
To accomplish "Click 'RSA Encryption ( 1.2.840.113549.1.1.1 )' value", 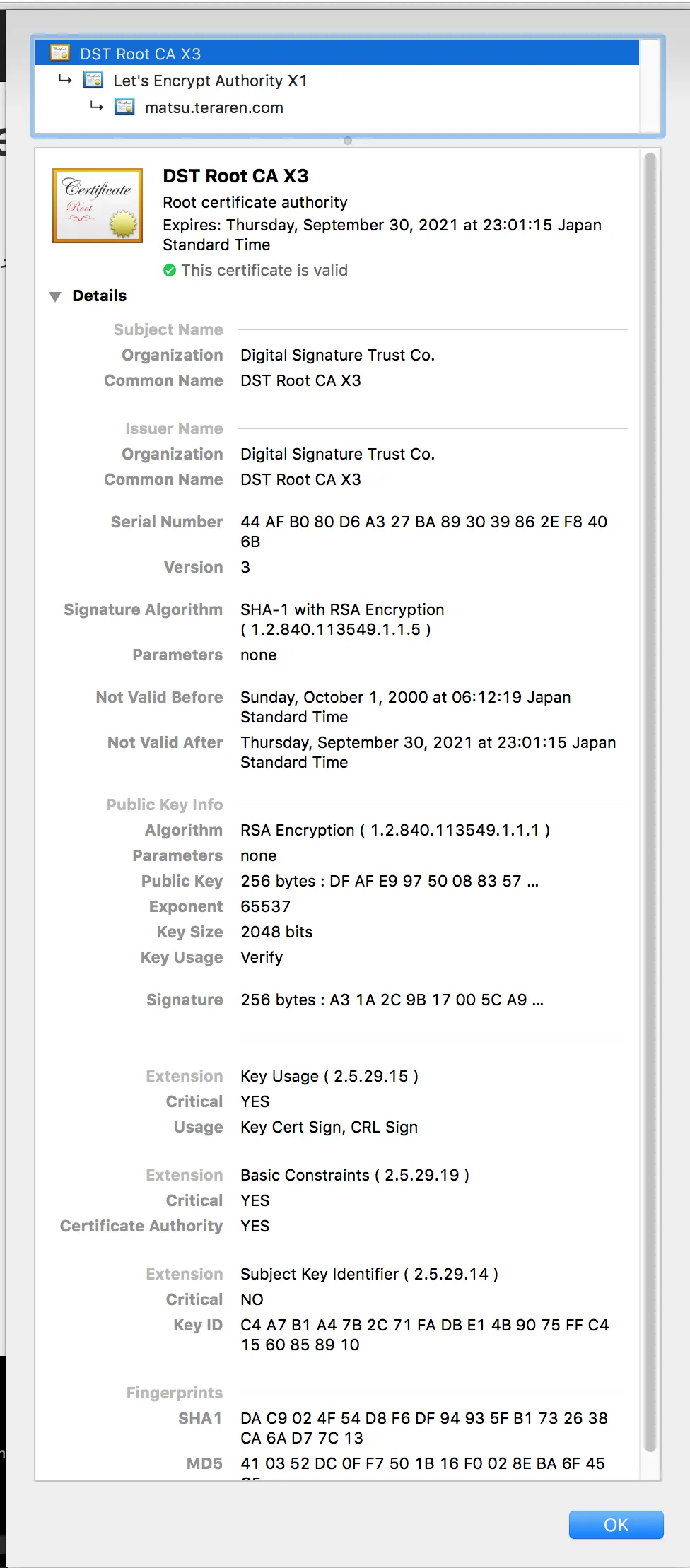I will click(395, 830).
